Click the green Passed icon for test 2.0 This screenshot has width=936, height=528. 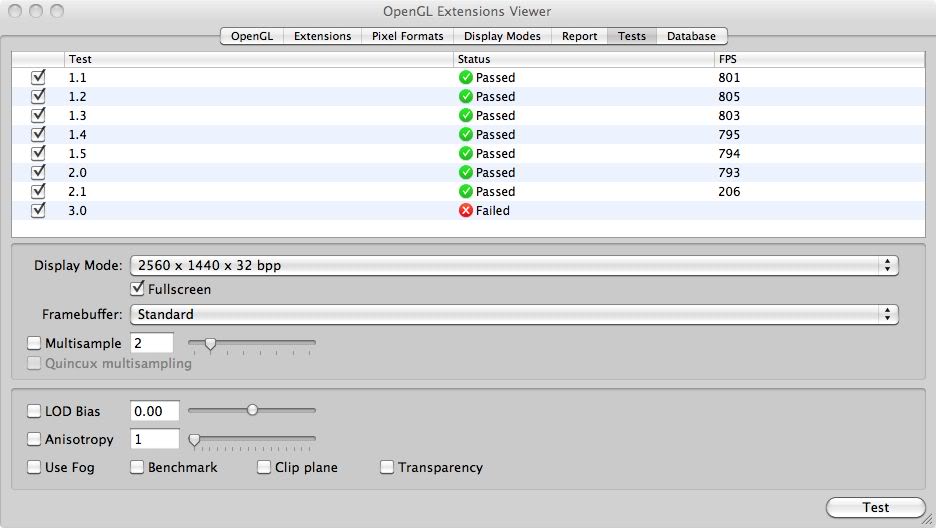pos(466,172)
